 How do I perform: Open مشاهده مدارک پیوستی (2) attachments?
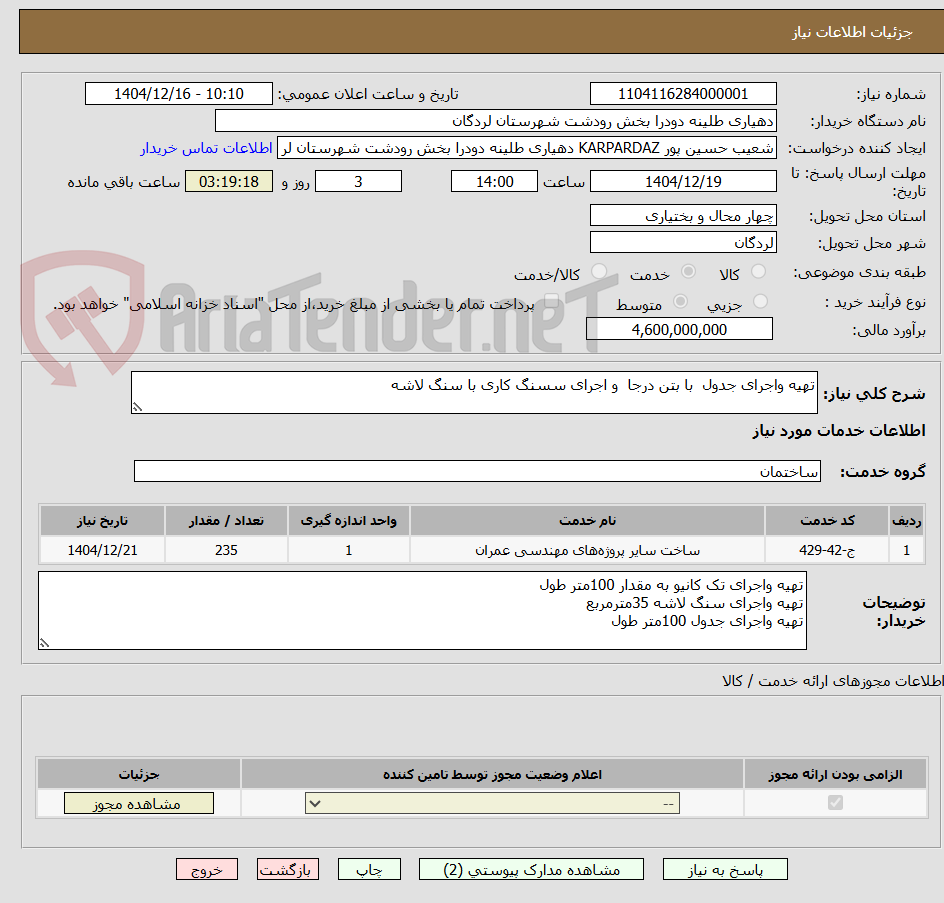[x=531, y=869]
